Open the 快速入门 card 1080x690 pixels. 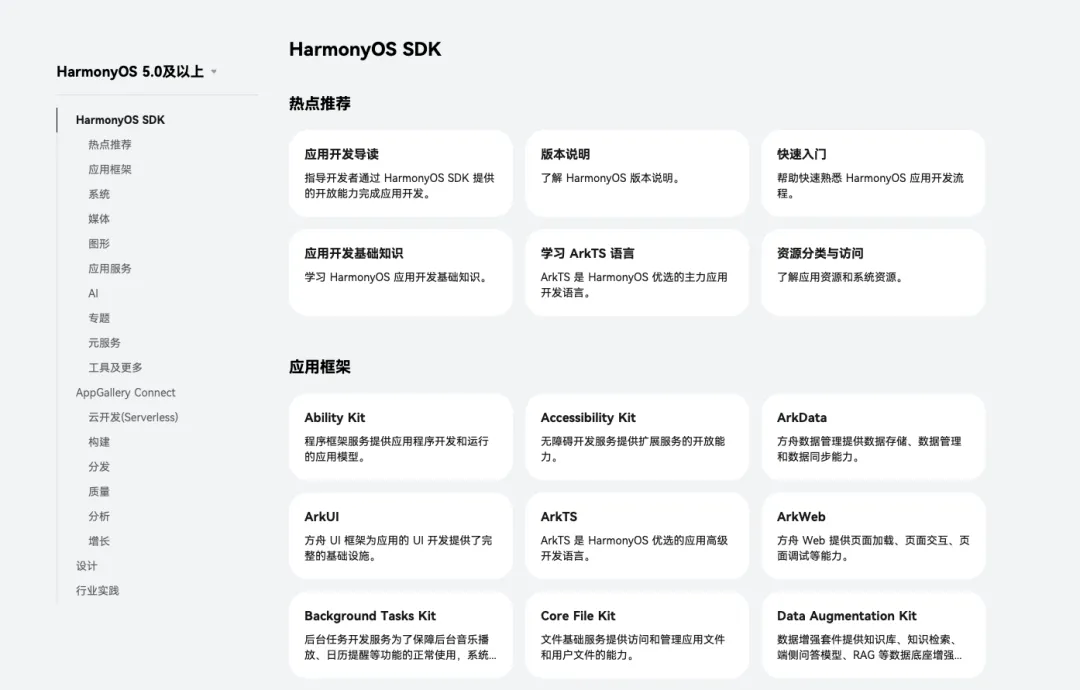[x=873, y=174]
